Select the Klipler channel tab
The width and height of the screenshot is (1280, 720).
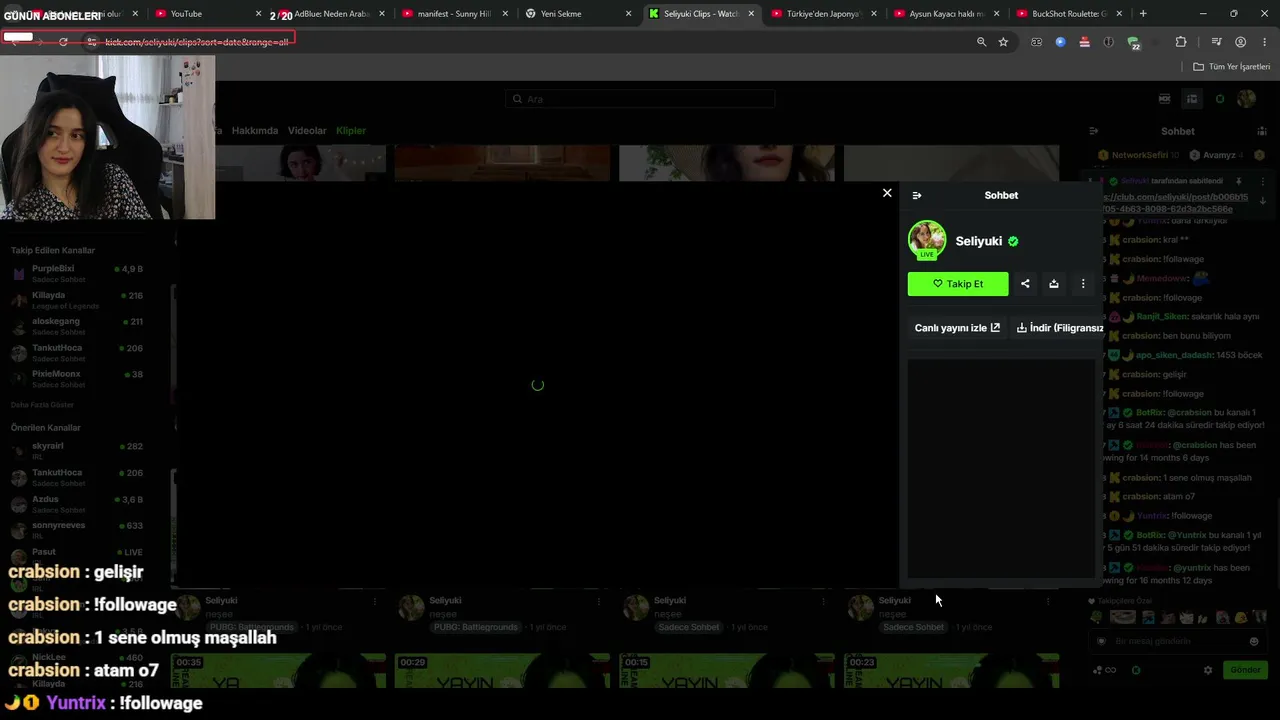[351, 131]
